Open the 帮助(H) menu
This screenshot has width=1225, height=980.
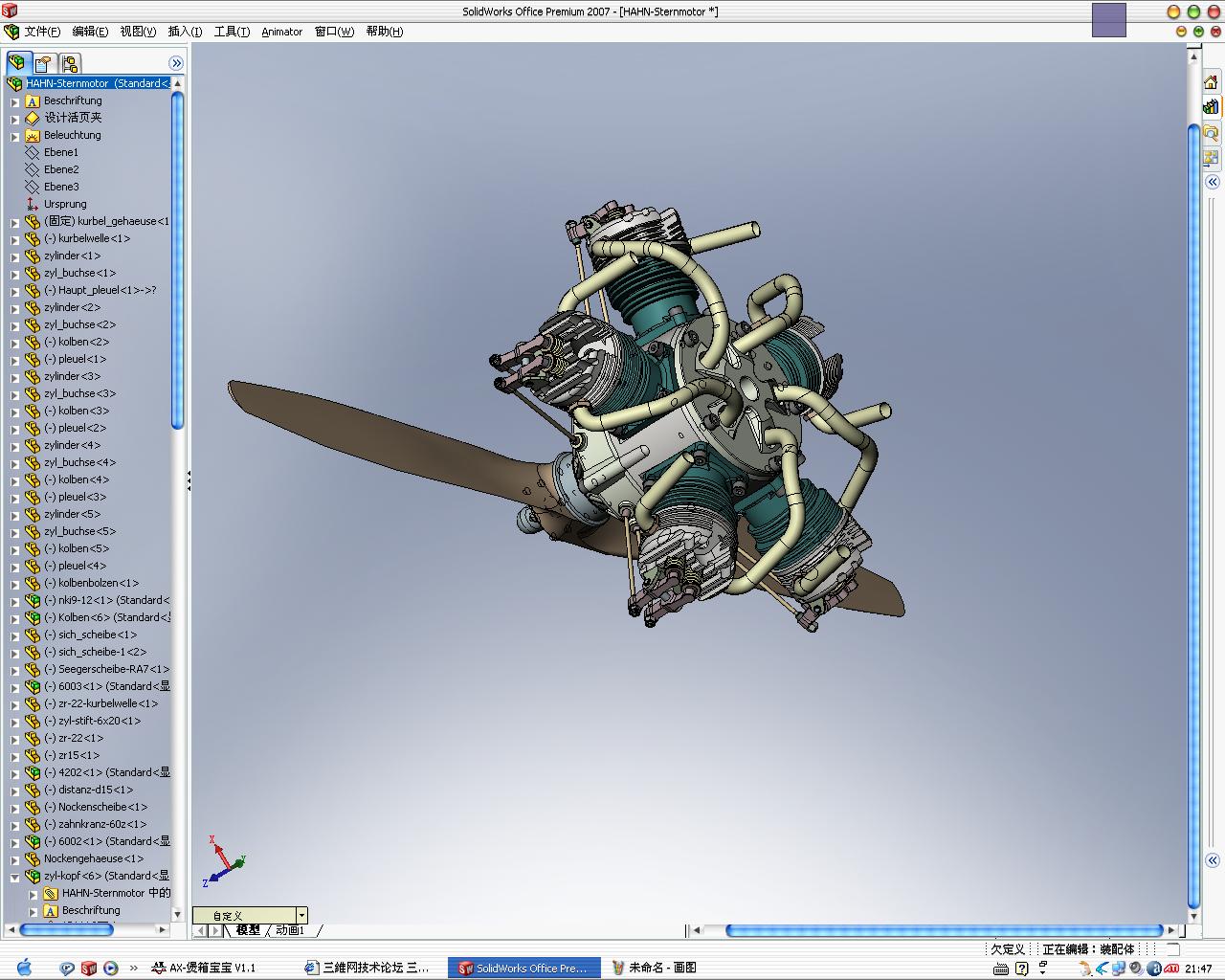point(384,32)
